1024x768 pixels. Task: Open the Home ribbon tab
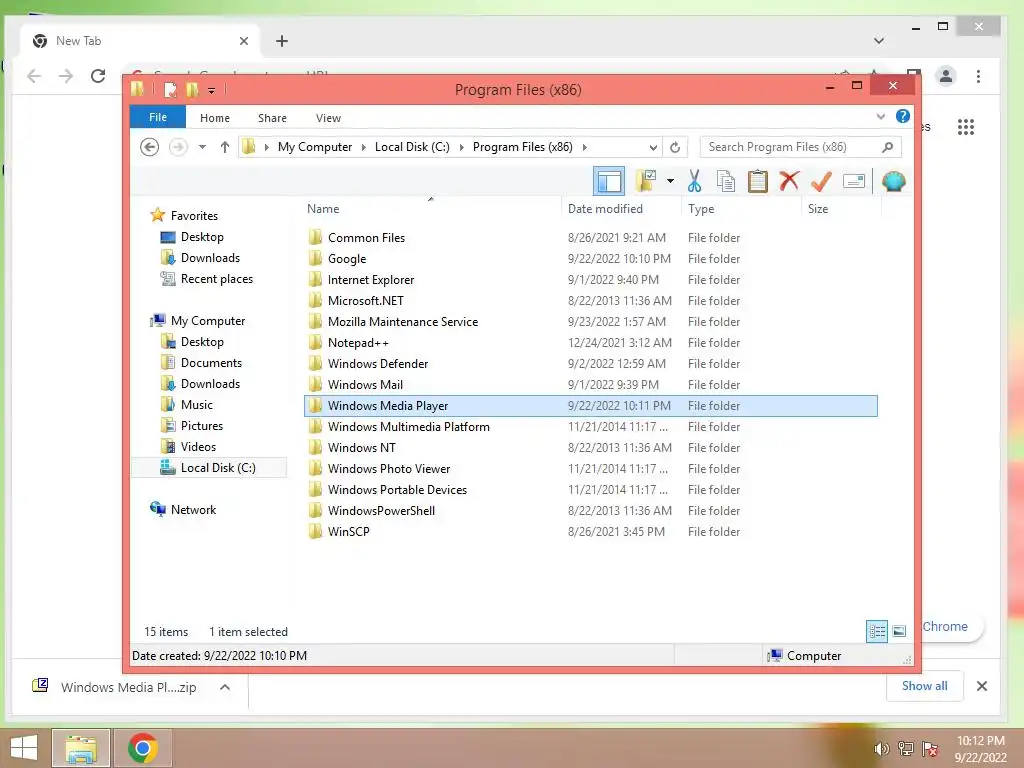pyautogui.click(x=215, y=118)
